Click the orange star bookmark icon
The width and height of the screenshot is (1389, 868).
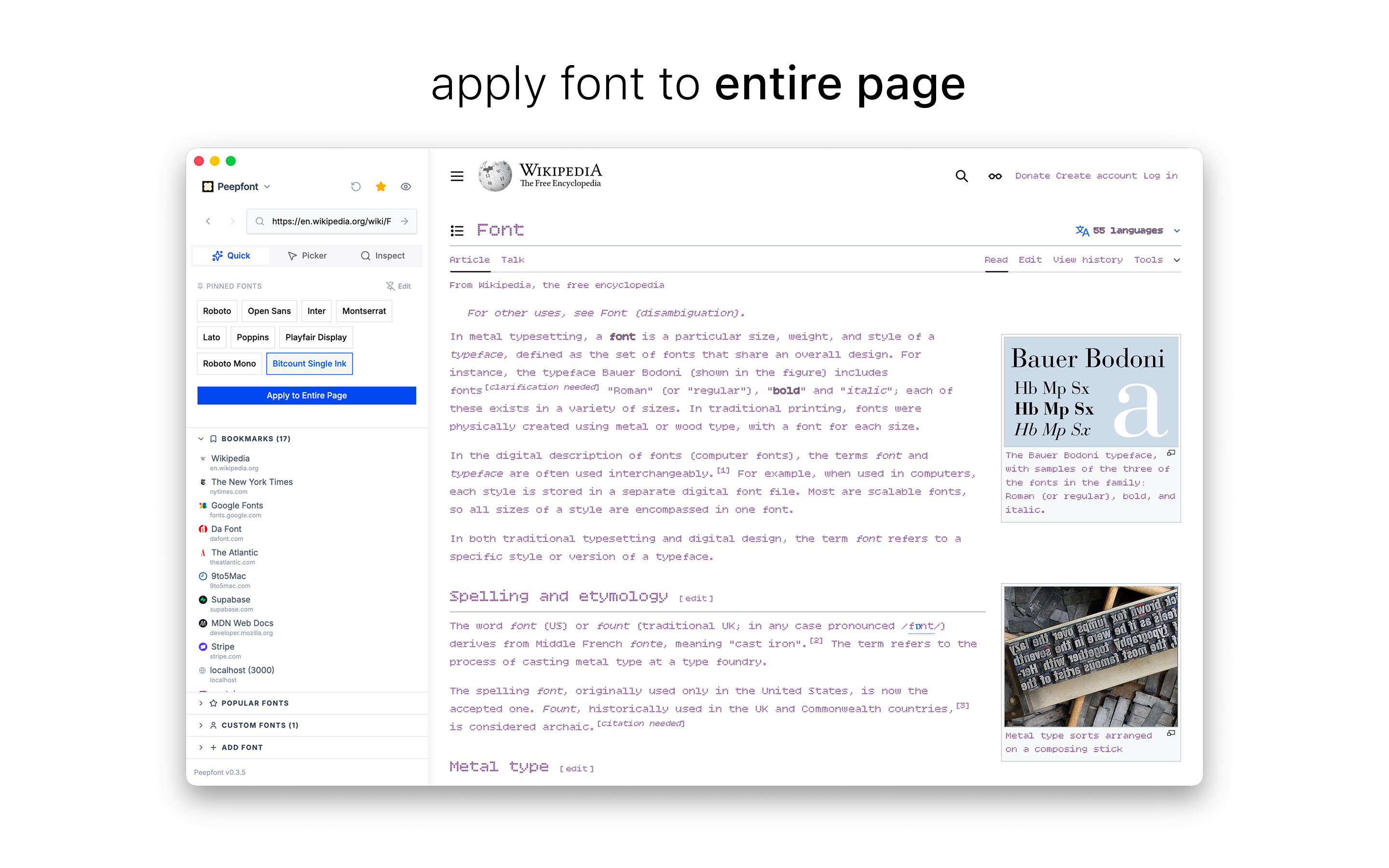(x=381, y=187)
